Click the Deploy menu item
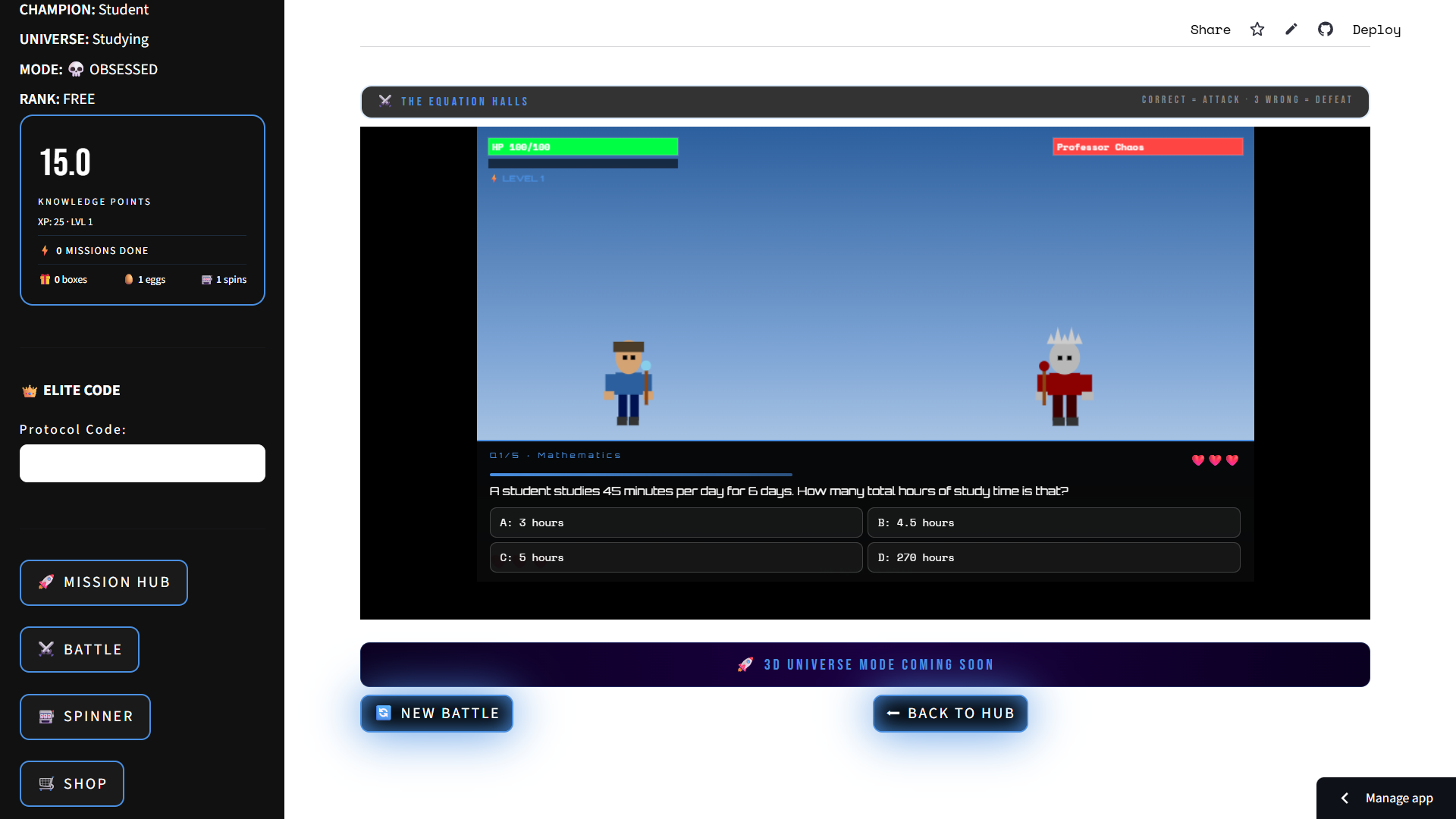The image size is (1456, 819). coord(1376,30)
